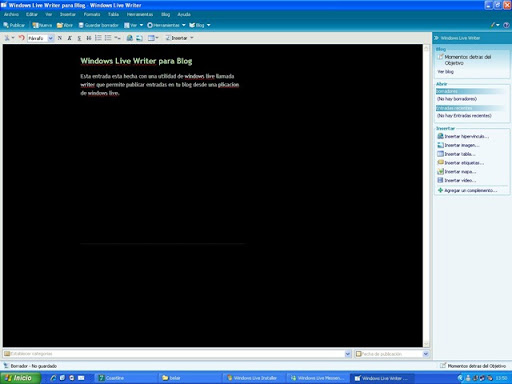Open a post with the Abrir button
Screen dimensions: 512x384
tap(65, 25)
